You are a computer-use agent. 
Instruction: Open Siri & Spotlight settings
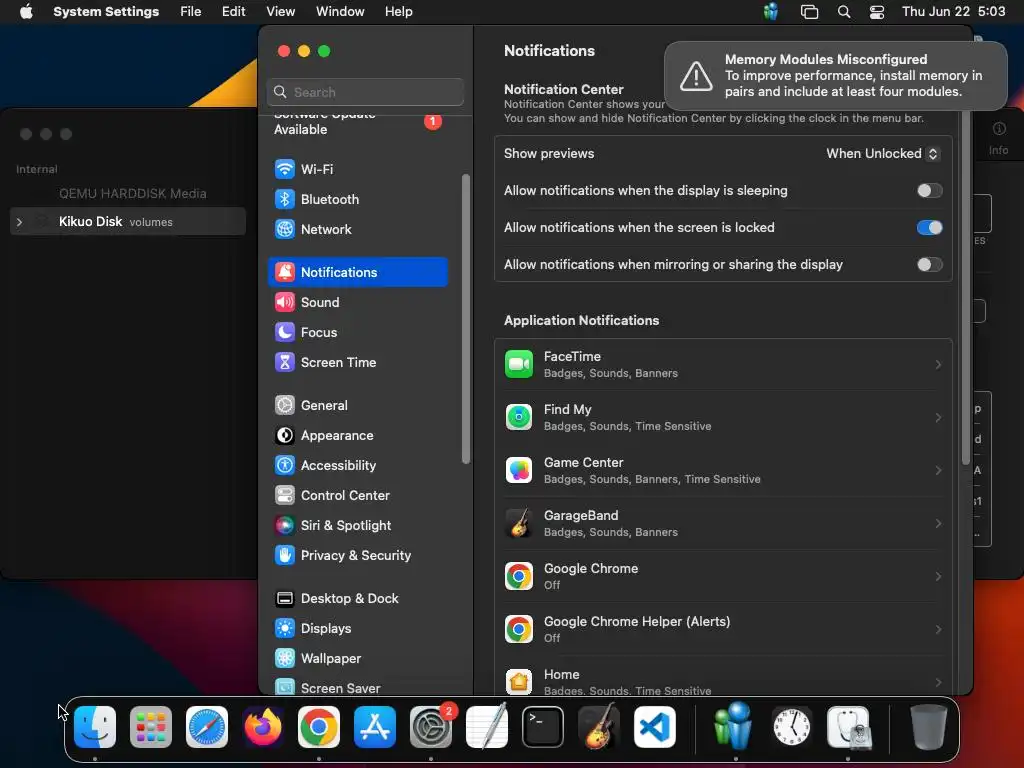coord(357,526)
